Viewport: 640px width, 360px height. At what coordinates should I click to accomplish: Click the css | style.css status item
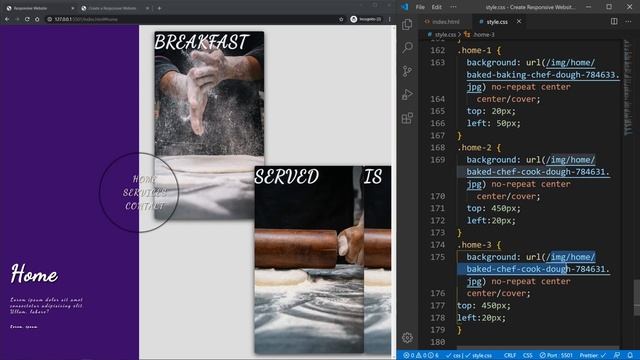pos(469,356)
